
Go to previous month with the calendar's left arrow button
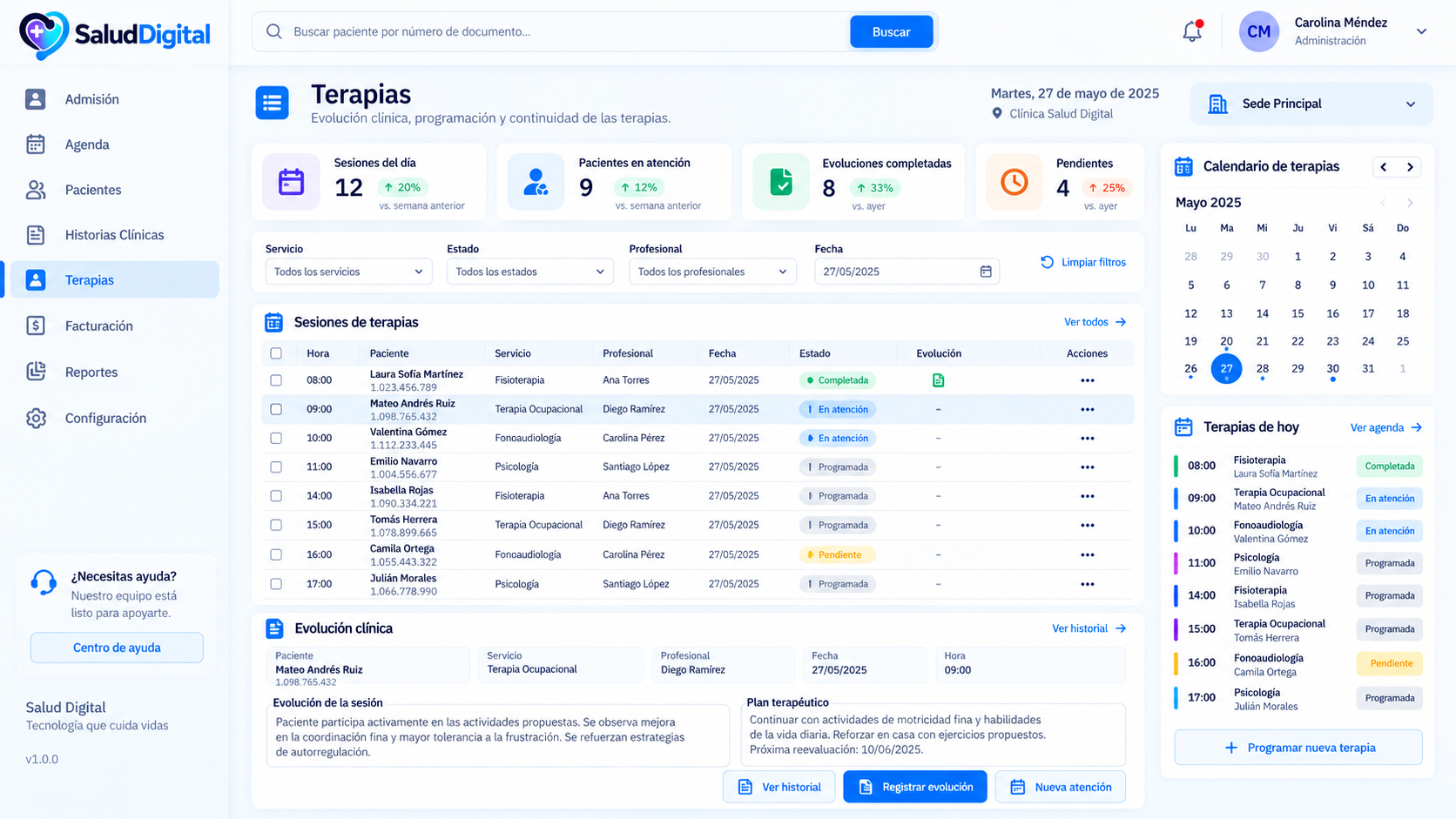[x=1384, y=167]
